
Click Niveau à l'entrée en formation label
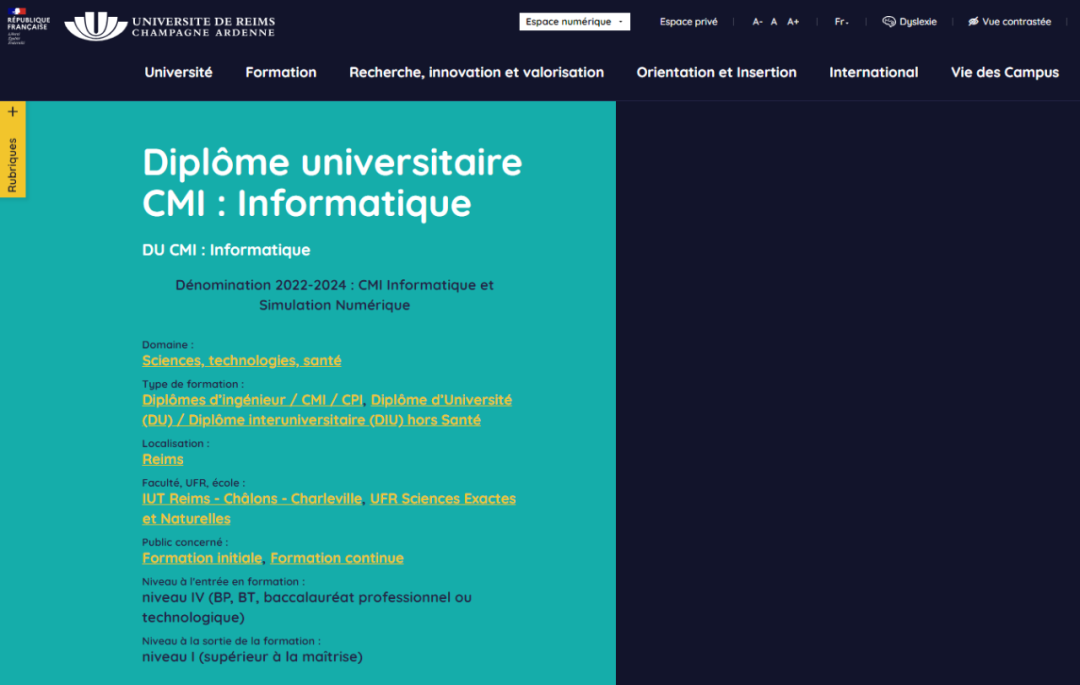223,581
